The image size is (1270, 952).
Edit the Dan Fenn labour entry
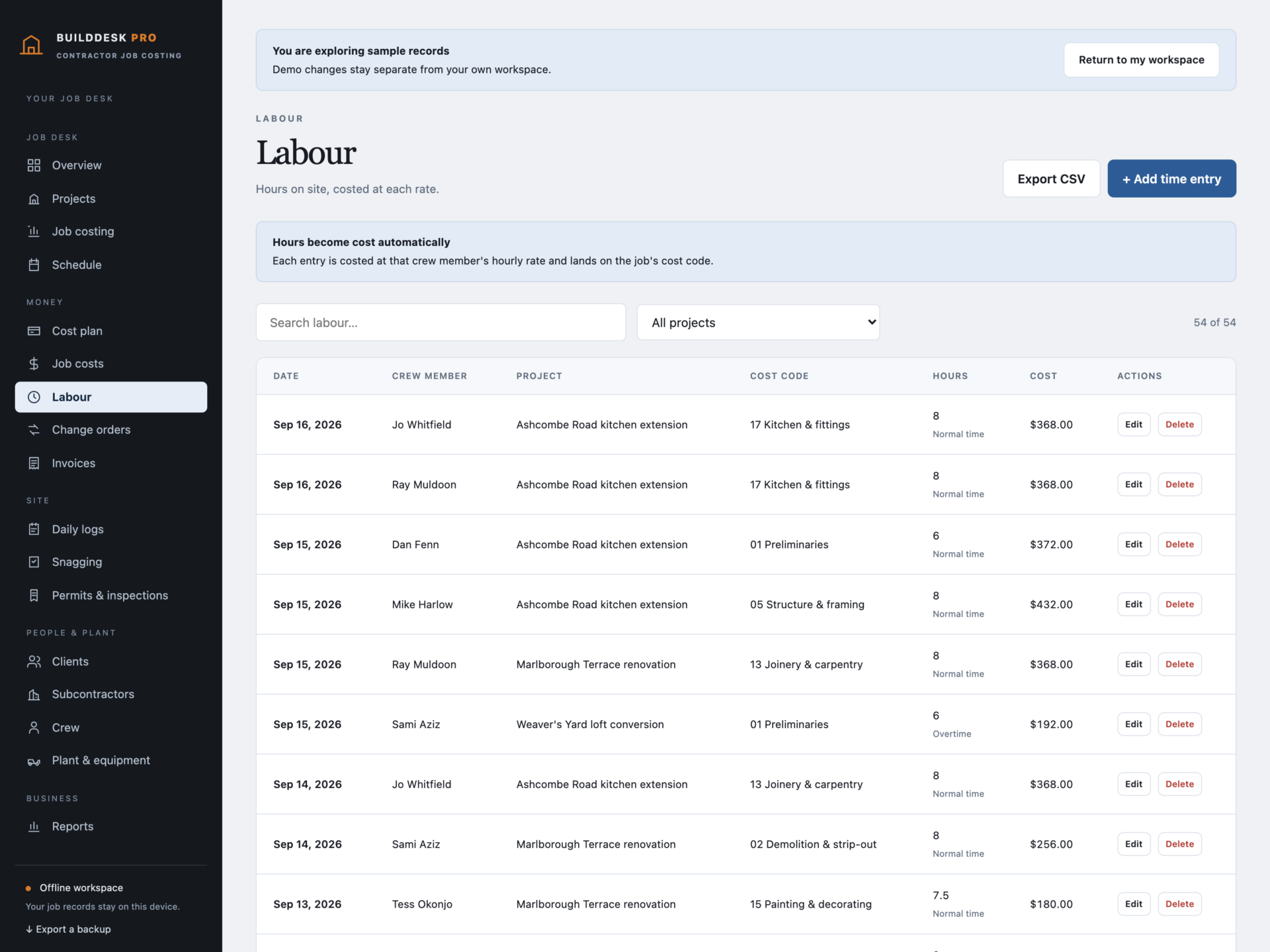tap(1133, 544)
